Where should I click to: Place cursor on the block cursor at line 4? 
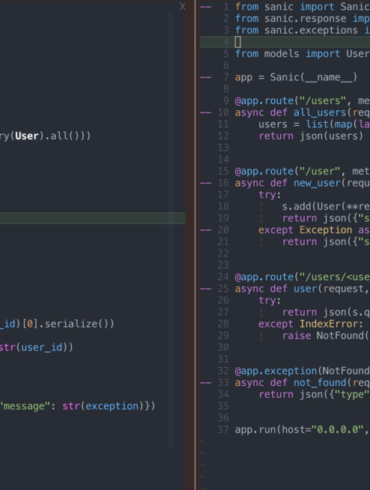238,42
